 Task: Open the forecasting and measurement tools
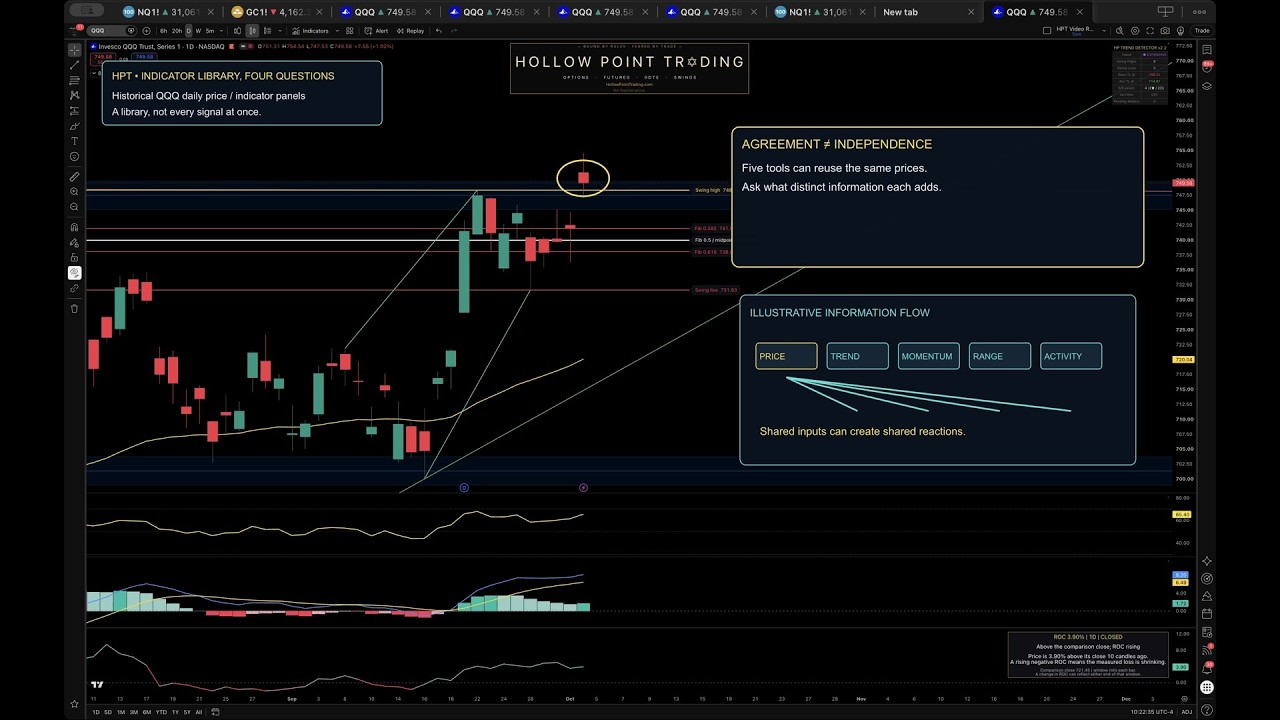coord(74,110)
